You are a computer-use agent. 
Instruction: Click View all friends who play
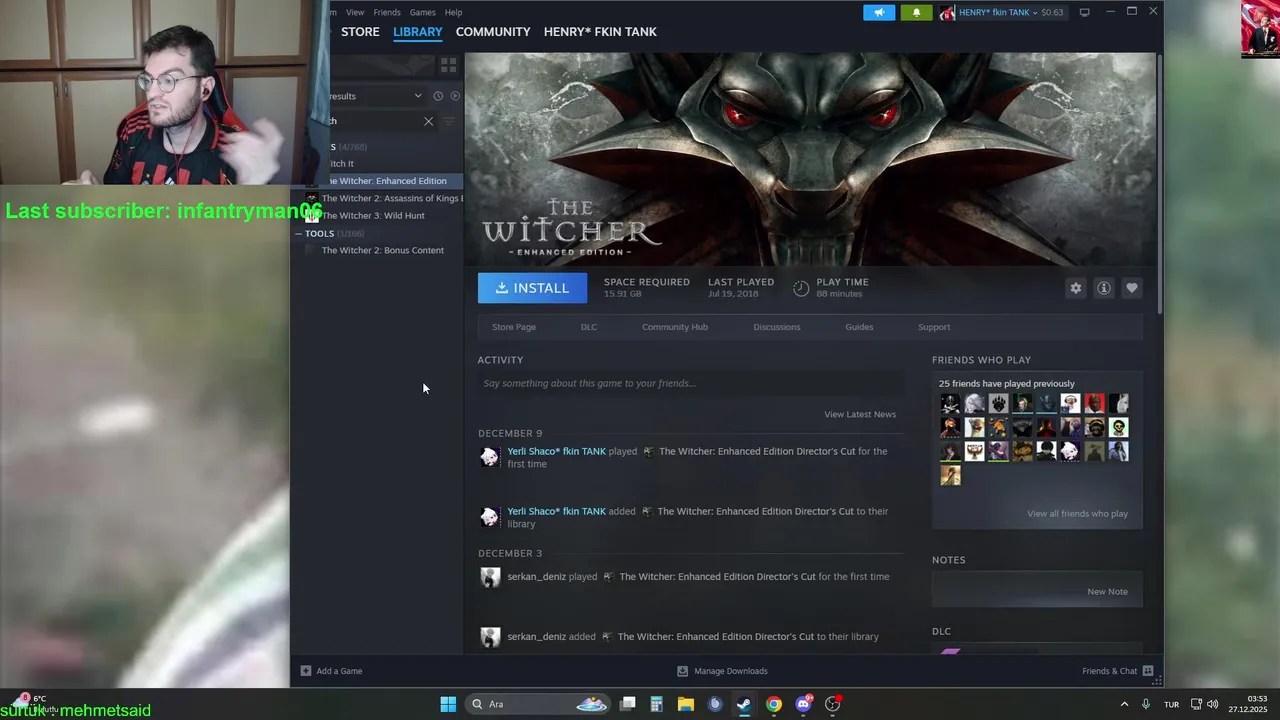(x=1077, y=514)
